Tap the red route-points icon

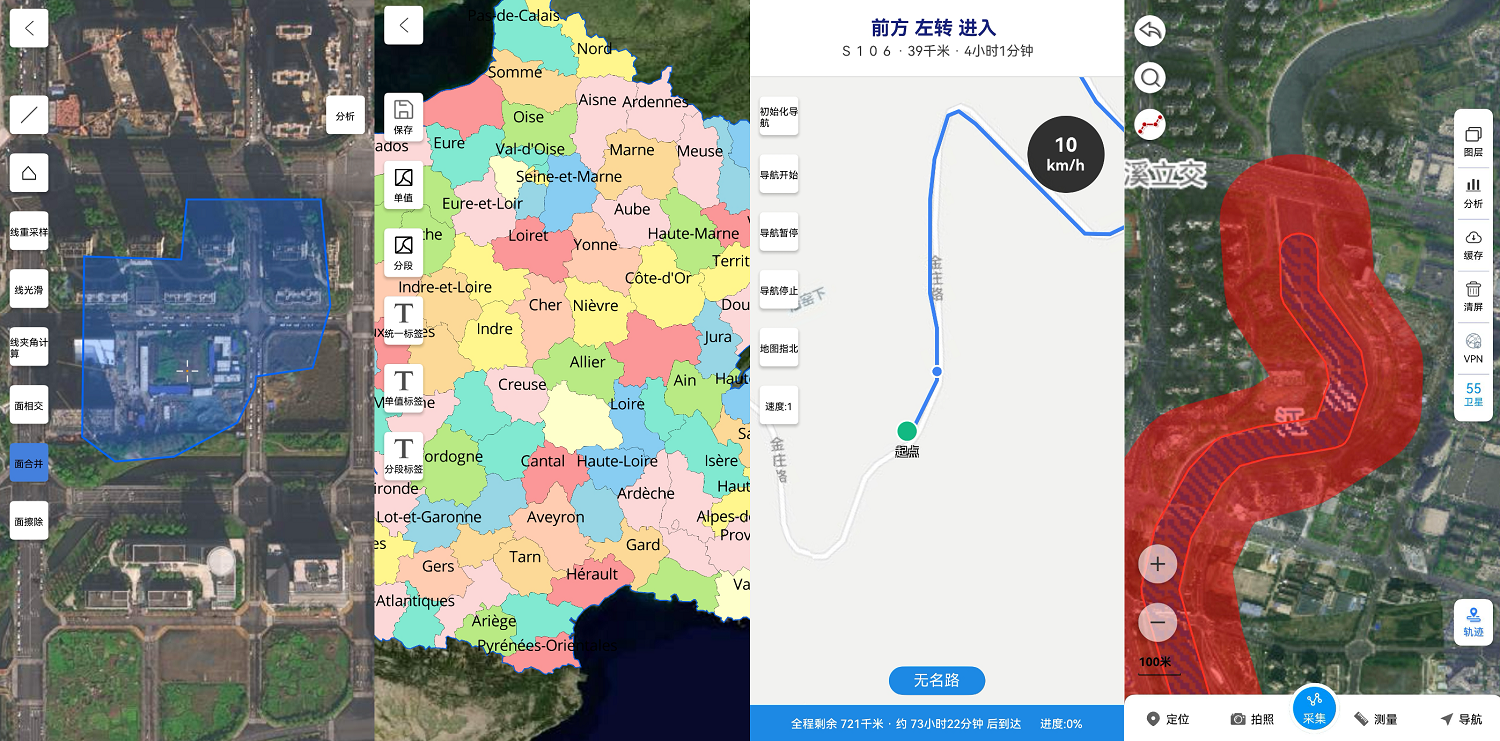tap(1150, 123)
